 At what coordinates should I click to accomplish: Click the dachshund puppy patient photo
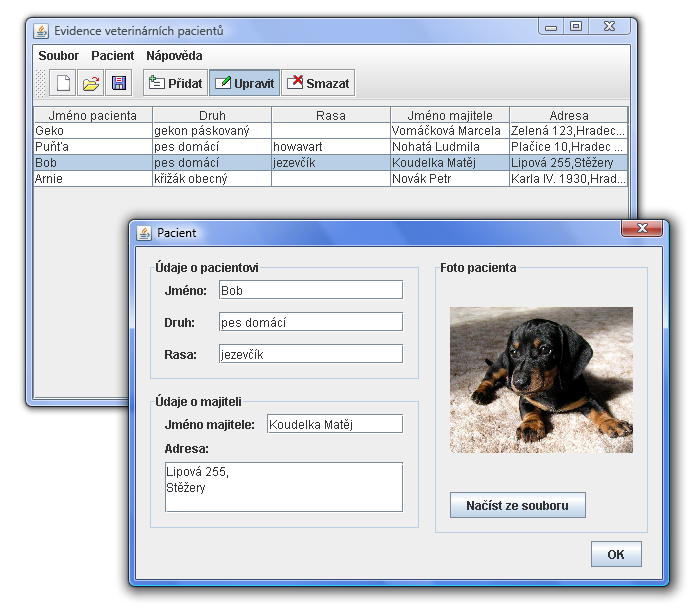click(541, 379)
